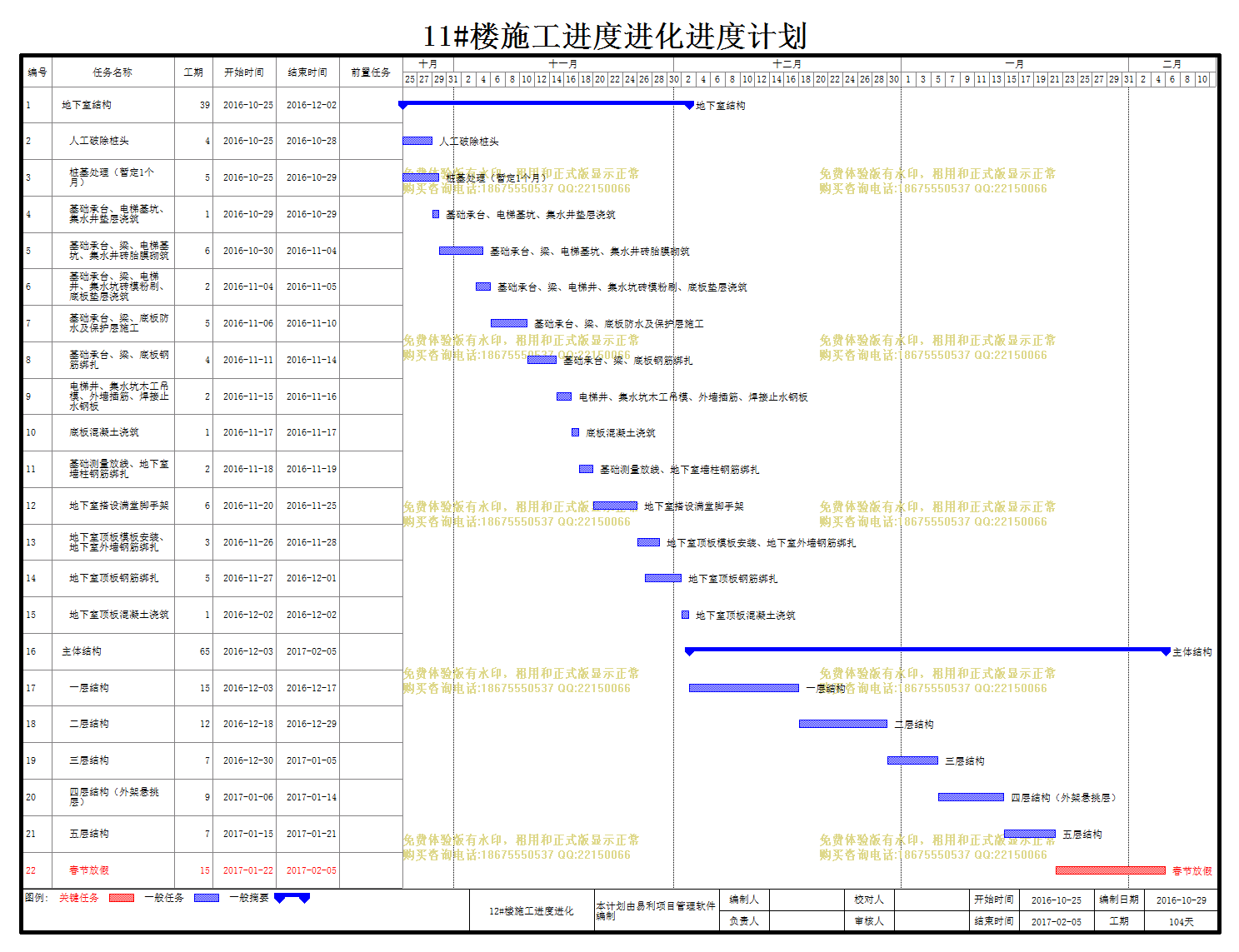The height and width of the screenshot is (952, 1239).
Task: Select the 地下室顶板钢筋绑扎 Gantt bar
Action: tap(663, 578)
